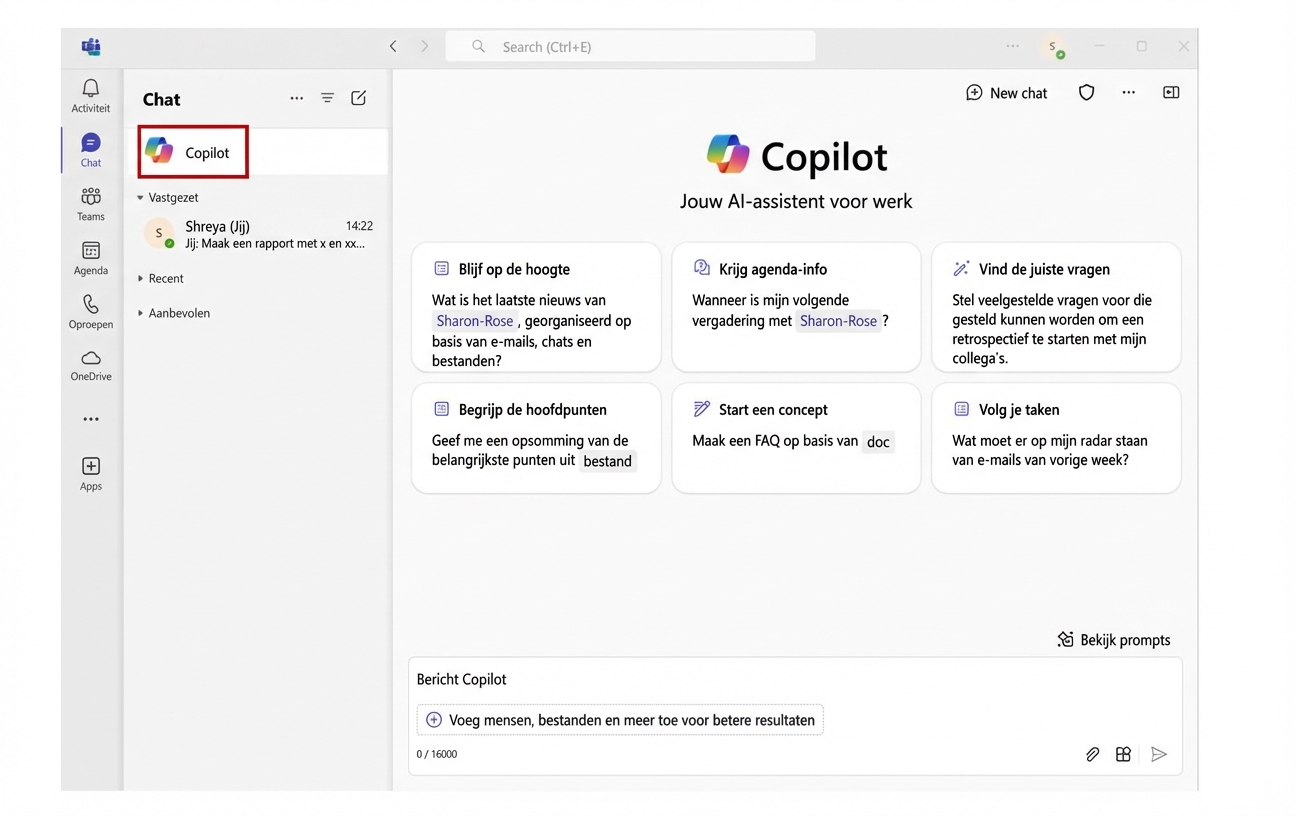Open Bekijk prompts
Screen dimensions: 1296x816
(1113, 639)
